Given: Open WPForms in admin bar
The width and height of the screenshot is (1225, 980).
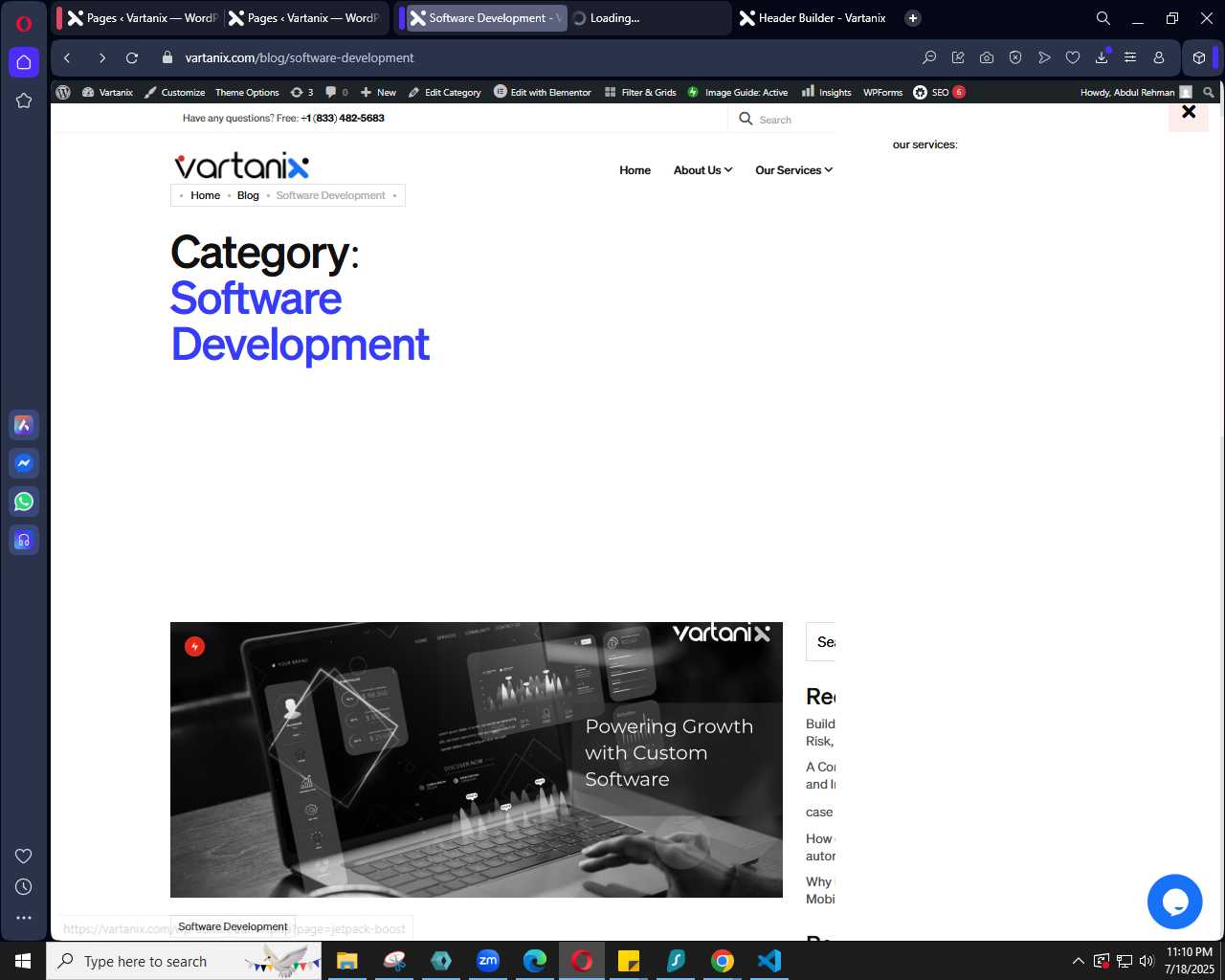Looking at the screenshot, I should coord(882,92).
